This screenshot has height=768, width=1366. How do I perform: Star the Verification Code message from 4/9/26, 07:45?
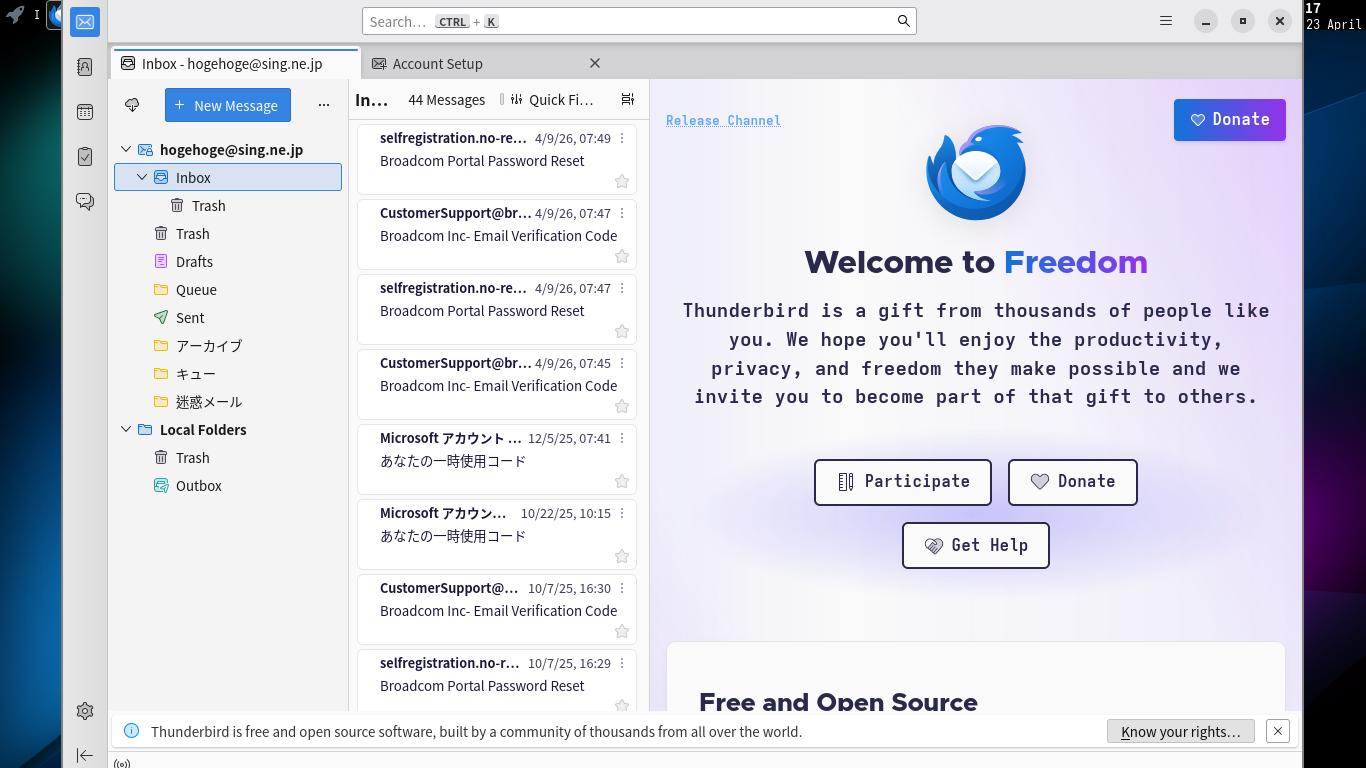[622, 406]
